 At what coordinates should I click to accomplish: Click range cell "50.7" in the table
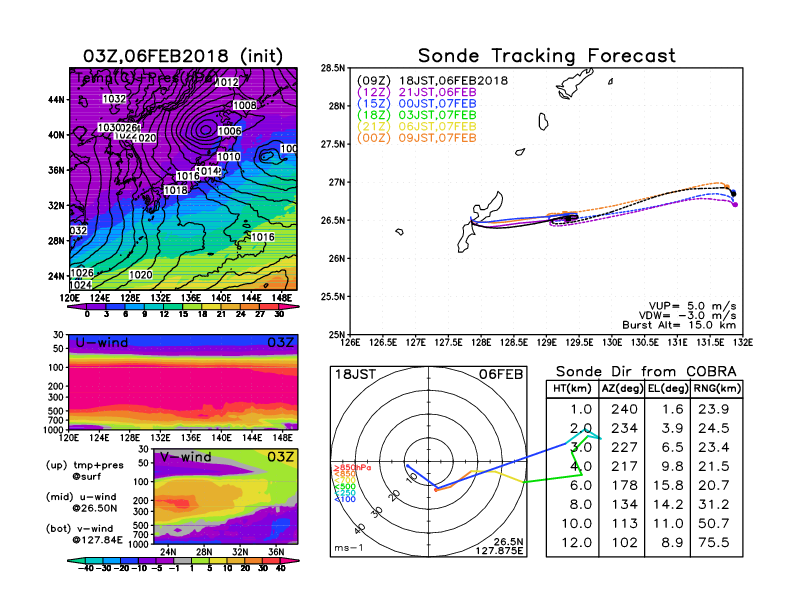[714, 524]
